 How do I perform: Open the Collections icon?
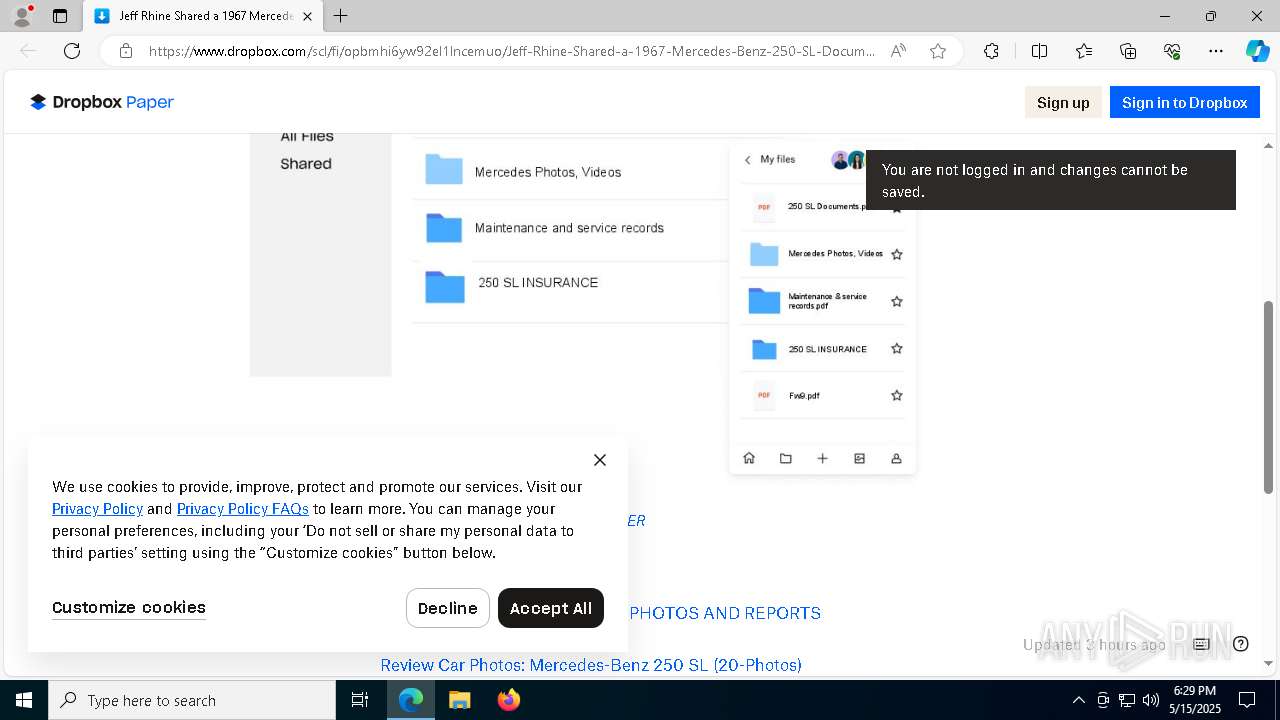(x=1128, y=51)
